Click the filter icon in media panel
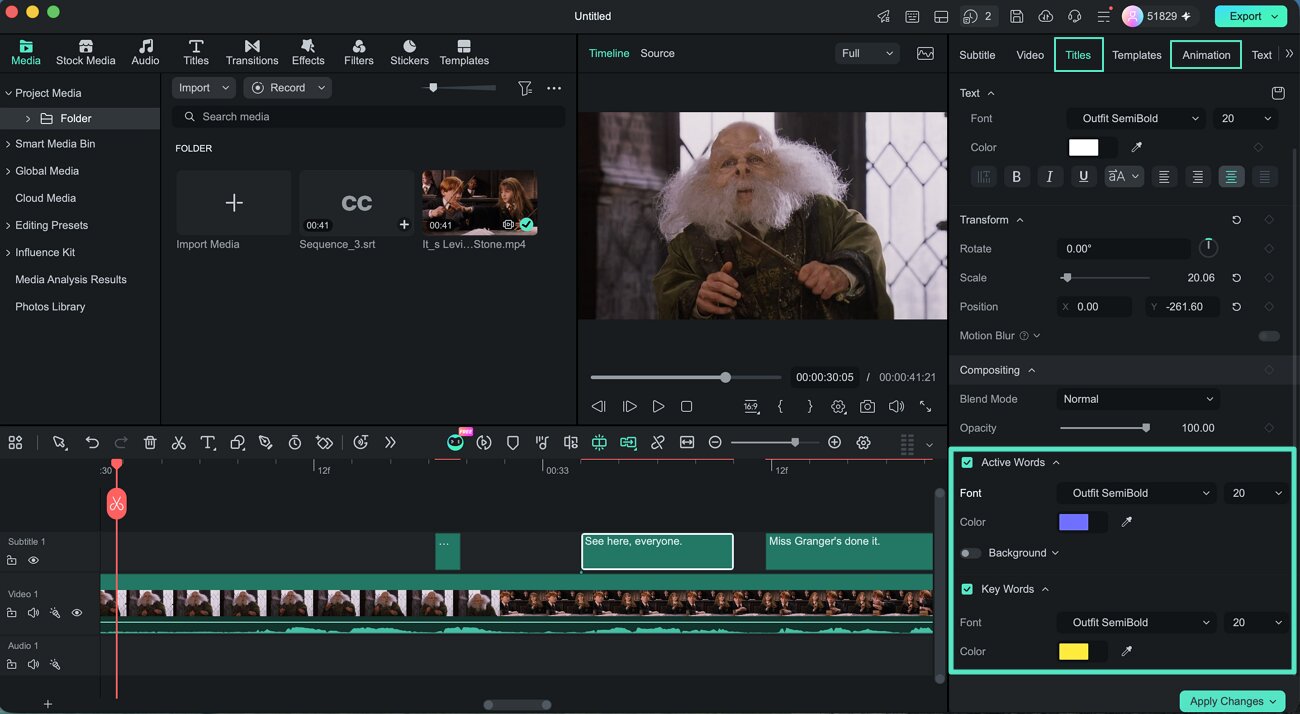 [x=525, y=88]
